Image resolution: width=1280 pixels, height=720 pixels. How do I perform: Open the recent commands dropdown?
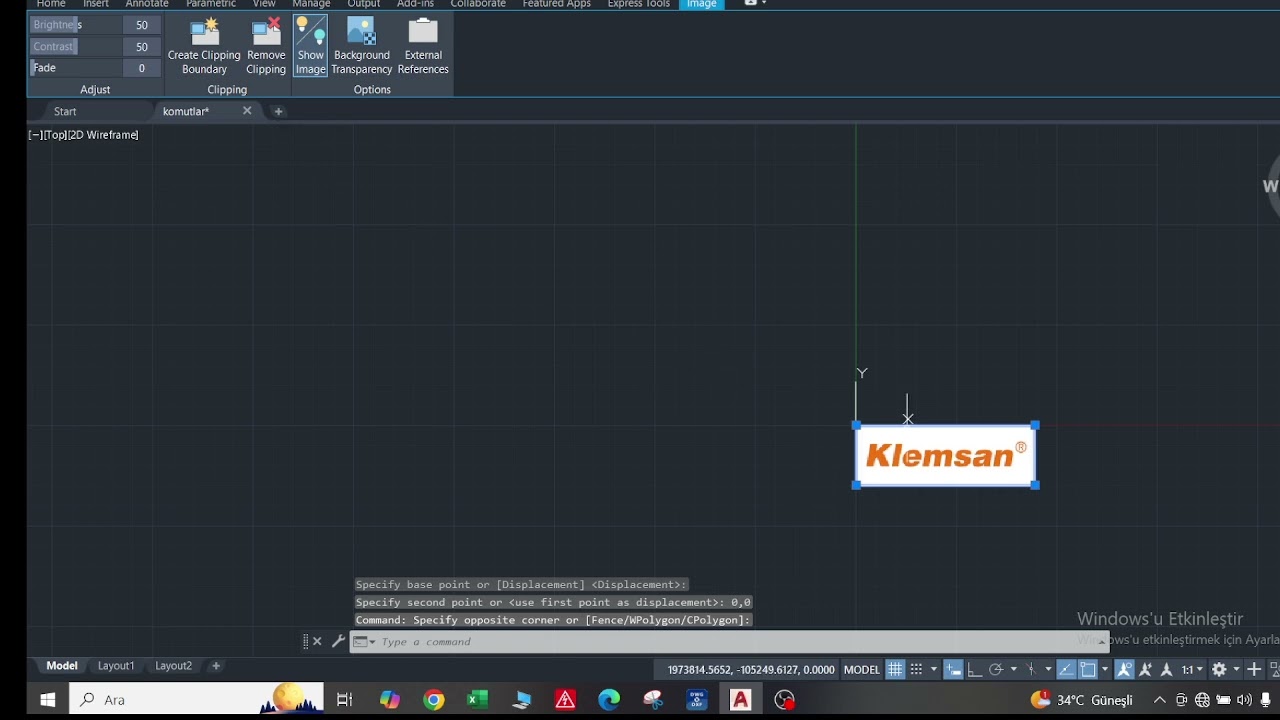[x=364, y=642]
